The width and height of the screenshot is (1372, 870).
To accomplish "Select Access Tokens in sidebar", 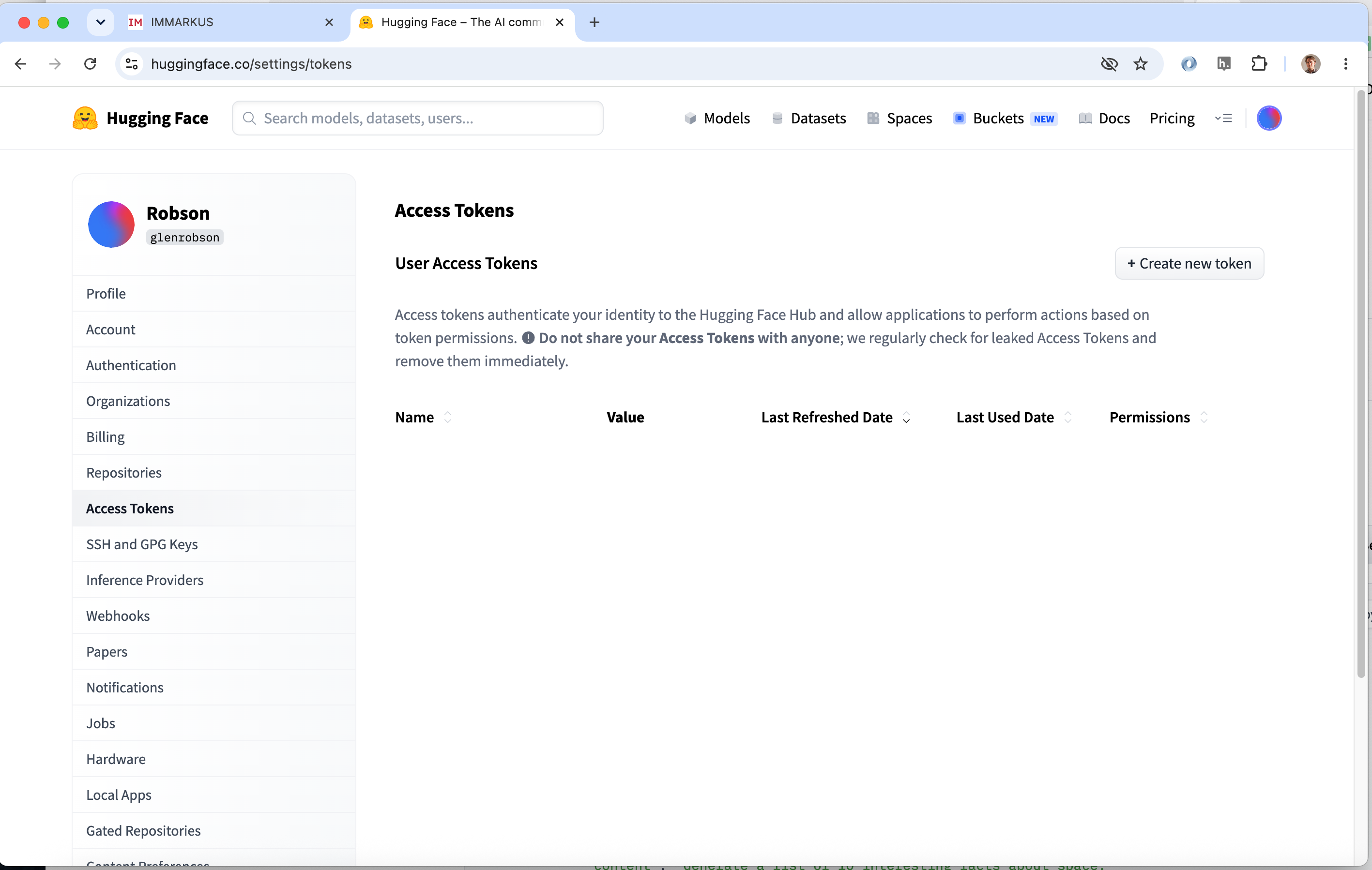I will tap(214, 509).
